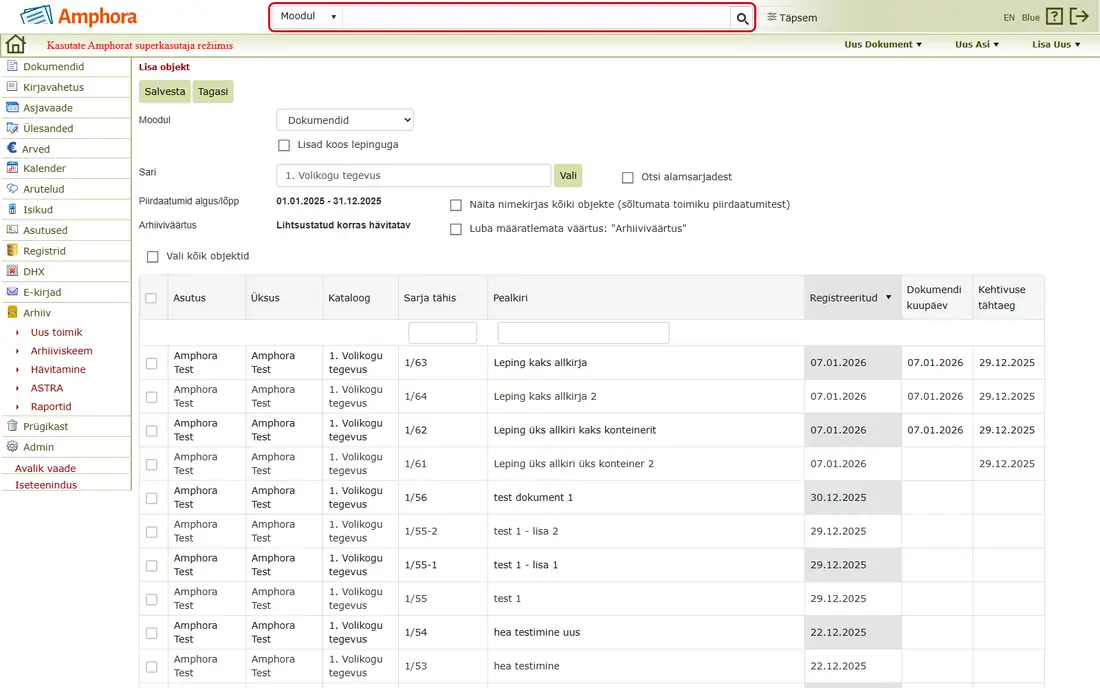Viewport: 1100px width, 688px height.
Task: Open the help question mark icon
Action: pyautogui.click(x=1054, y=17)
